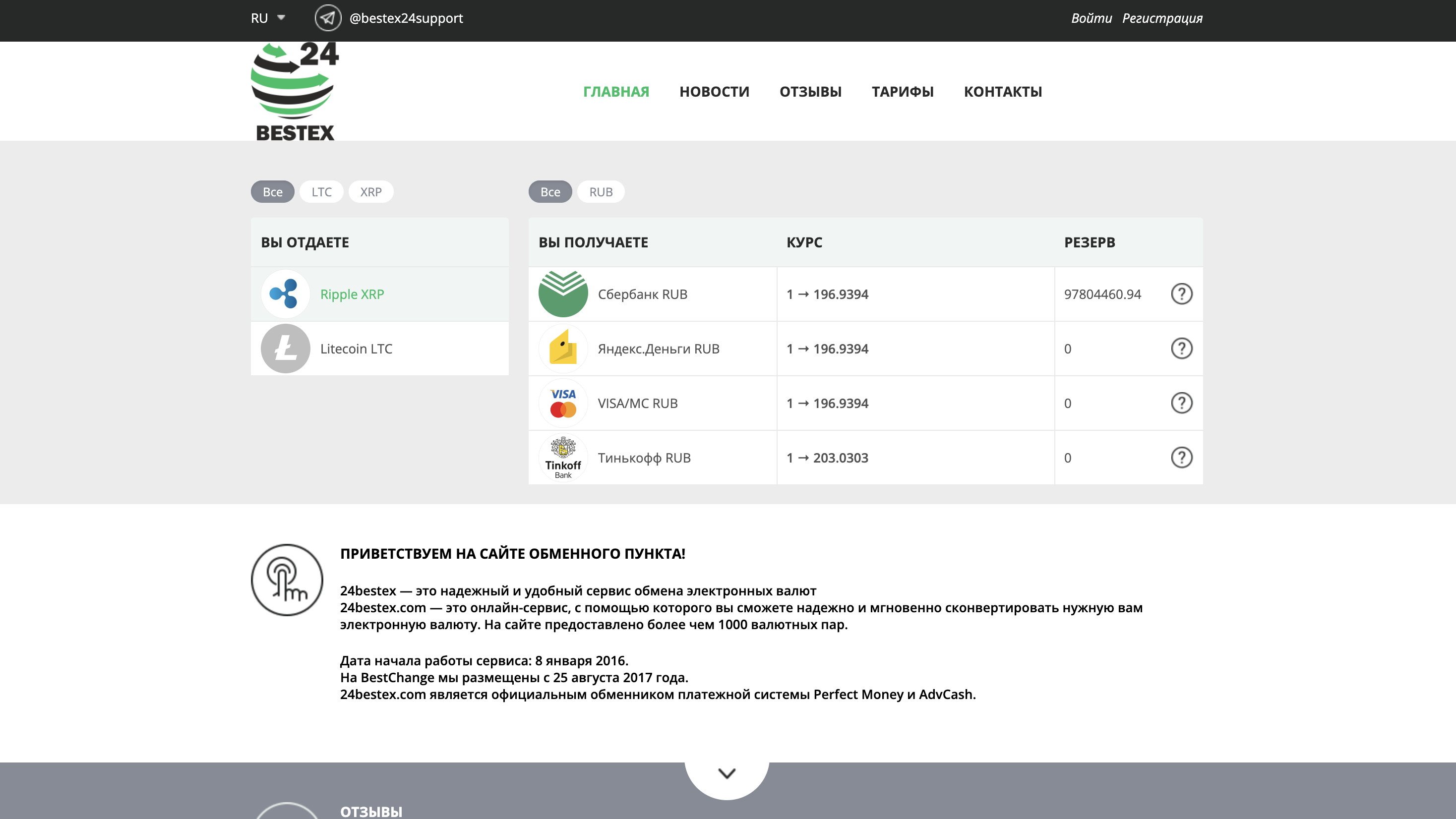Open help icon for Tinkoff reserve

coord(1181,458)
